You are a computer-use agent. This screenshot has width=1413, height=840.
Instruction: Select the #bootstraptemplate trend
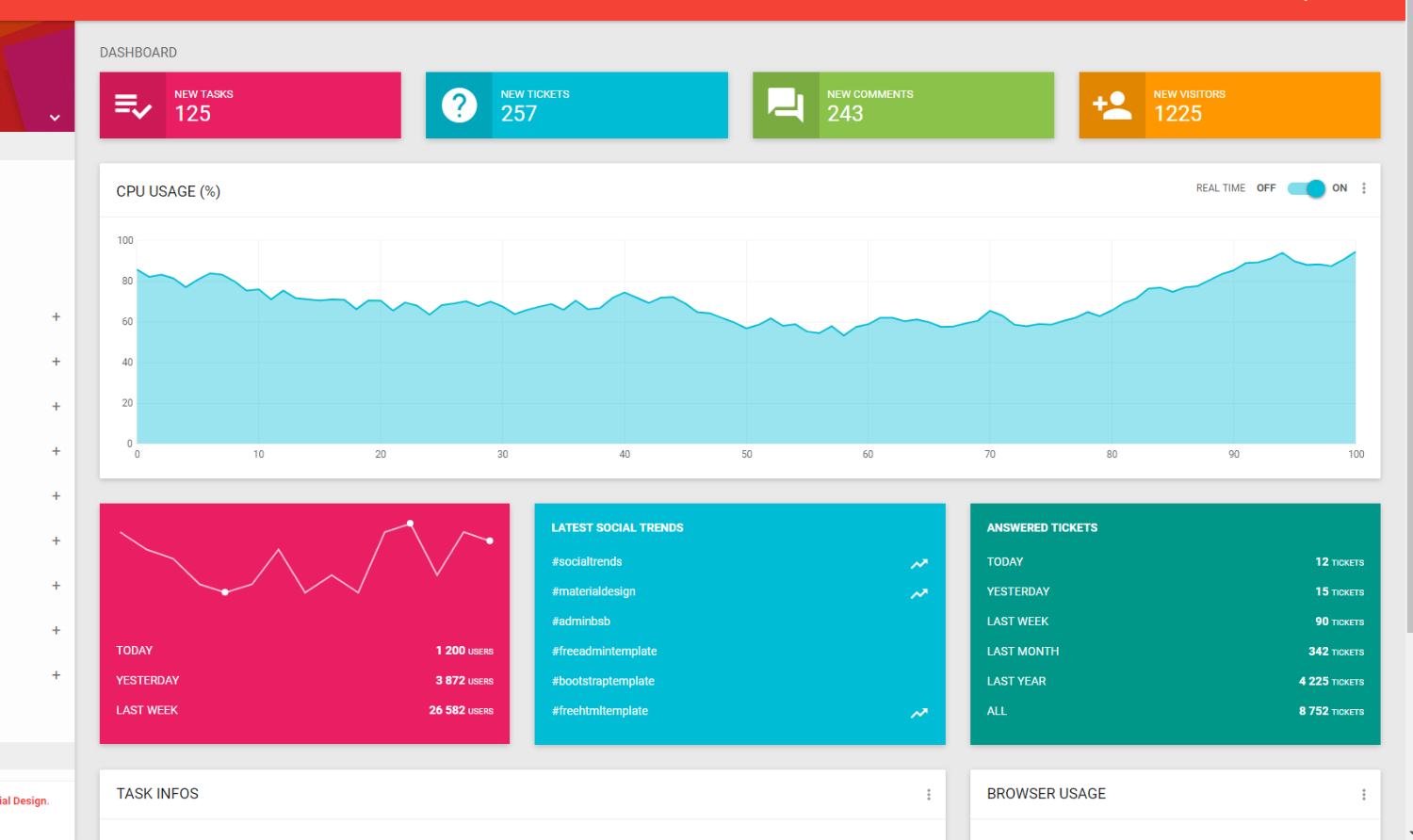(603, 681)
